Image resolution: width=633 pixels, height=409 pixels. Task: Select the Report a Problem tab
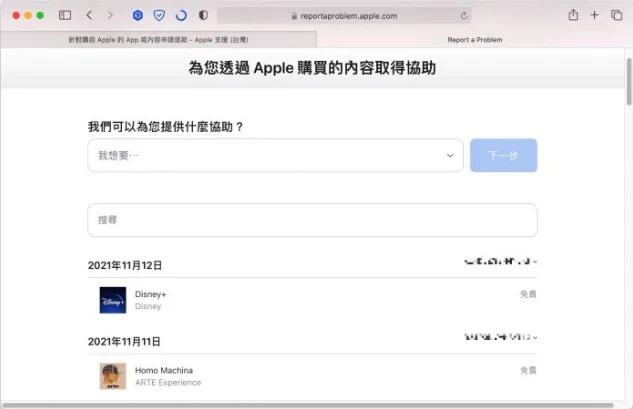[x=474, y=40]
